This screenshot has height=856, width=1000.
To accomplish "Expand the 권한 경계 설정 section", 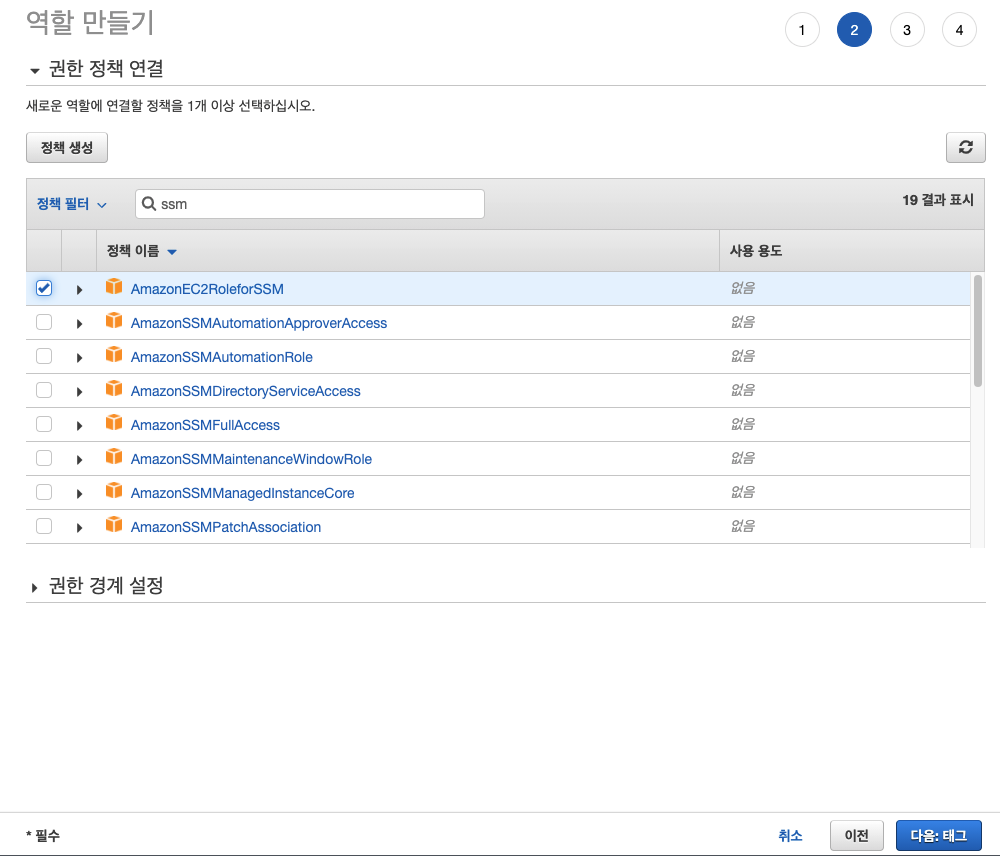I will click(x=34, y=587).
